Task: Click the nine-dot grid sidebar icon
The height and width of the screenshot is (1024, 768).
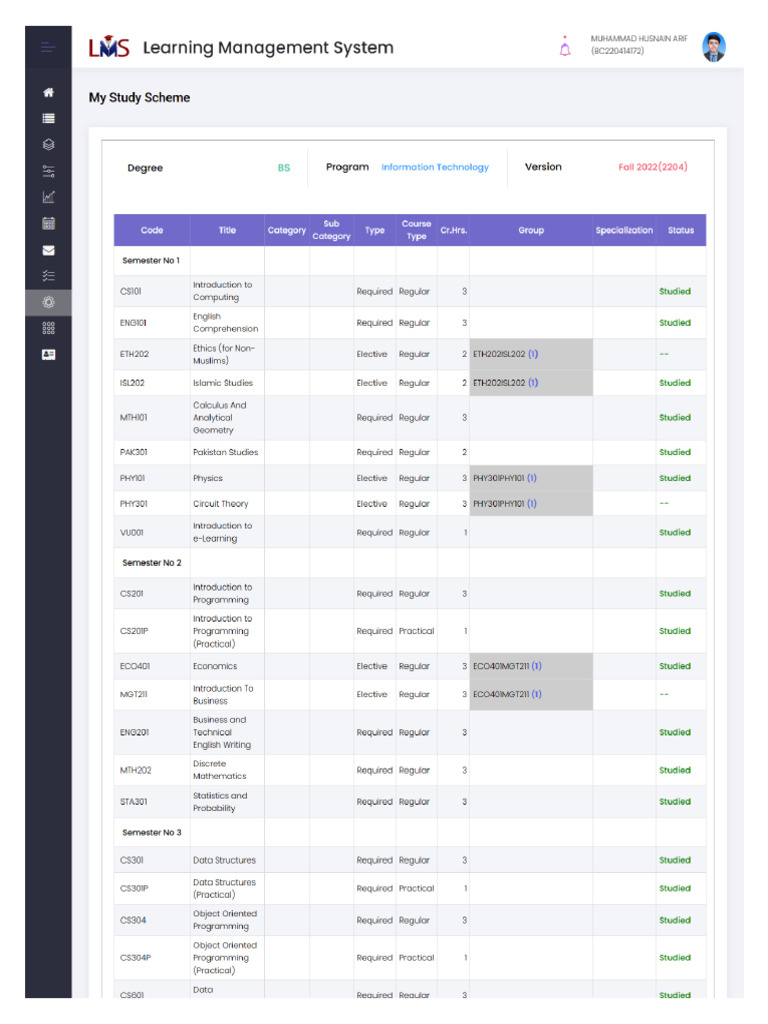Action: point(48,328)
